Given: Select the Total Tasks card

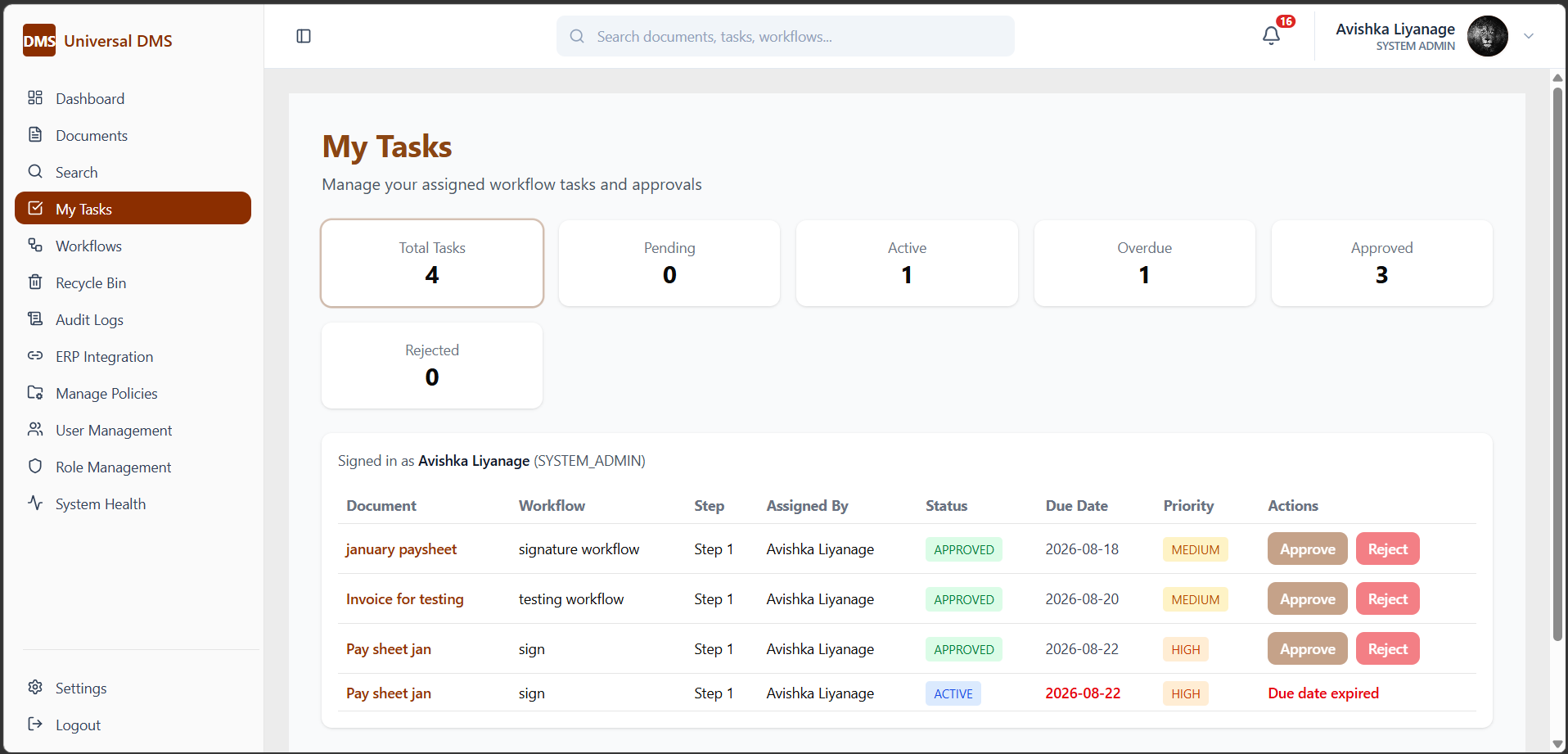Looking at the screenshot, I should [432, 263].
